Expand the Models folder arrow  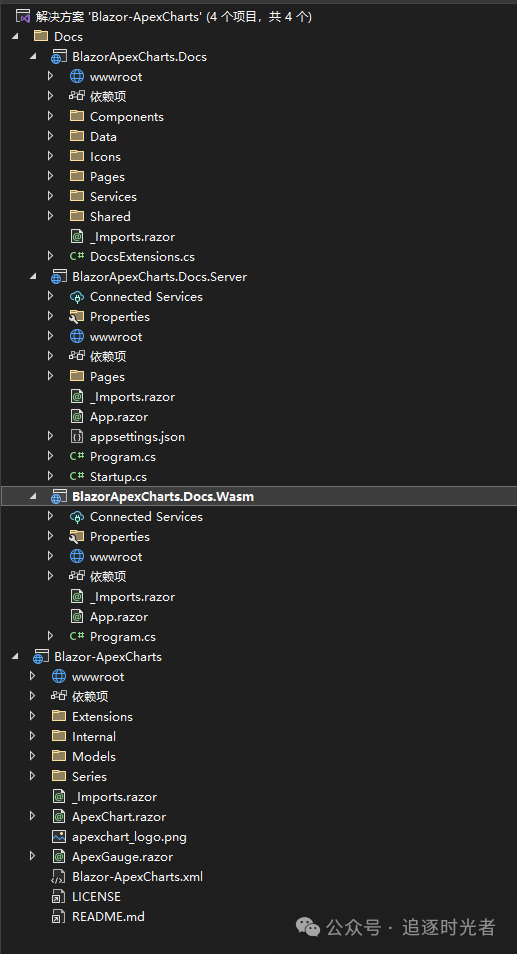[x=33, y=756]
